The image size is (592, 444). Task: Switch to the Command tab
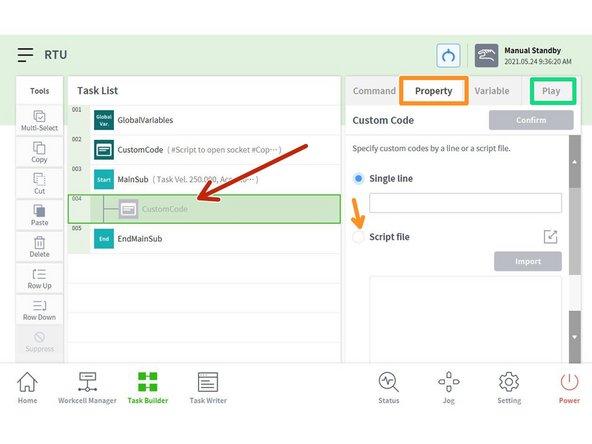tap(374, 91)
